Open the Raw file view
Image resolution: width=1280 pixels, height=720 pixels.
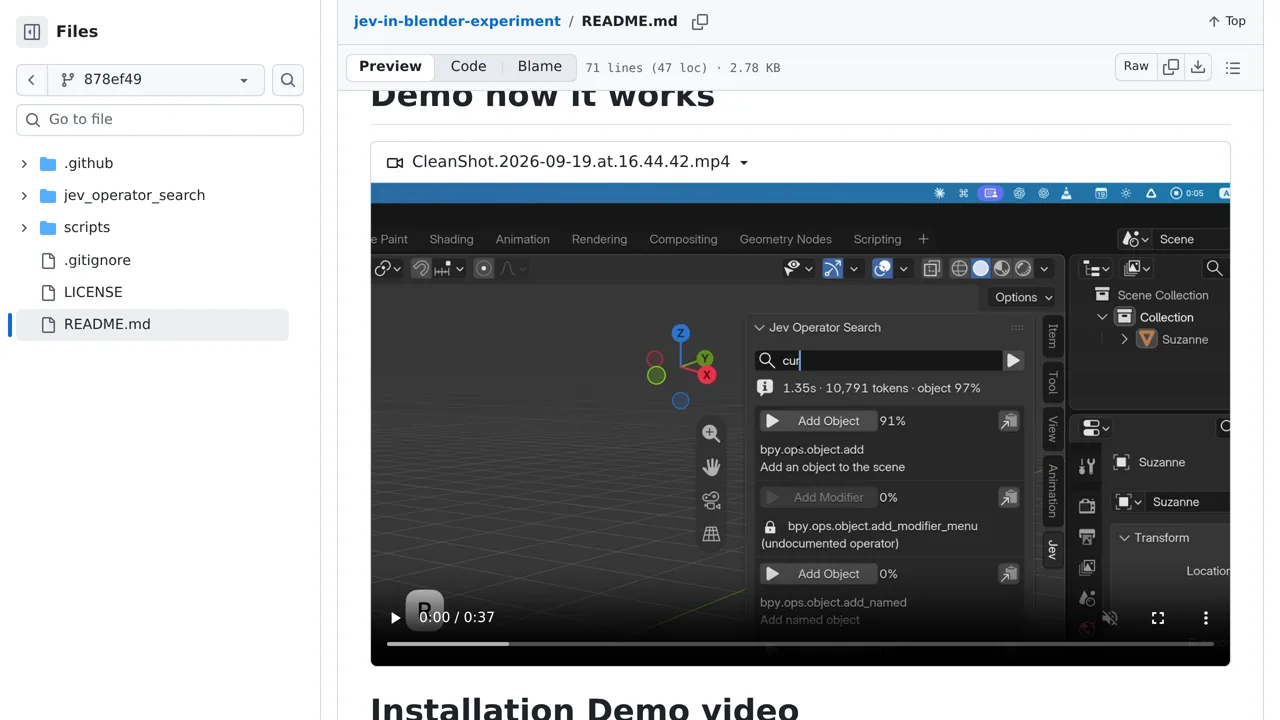(1136, 66)
